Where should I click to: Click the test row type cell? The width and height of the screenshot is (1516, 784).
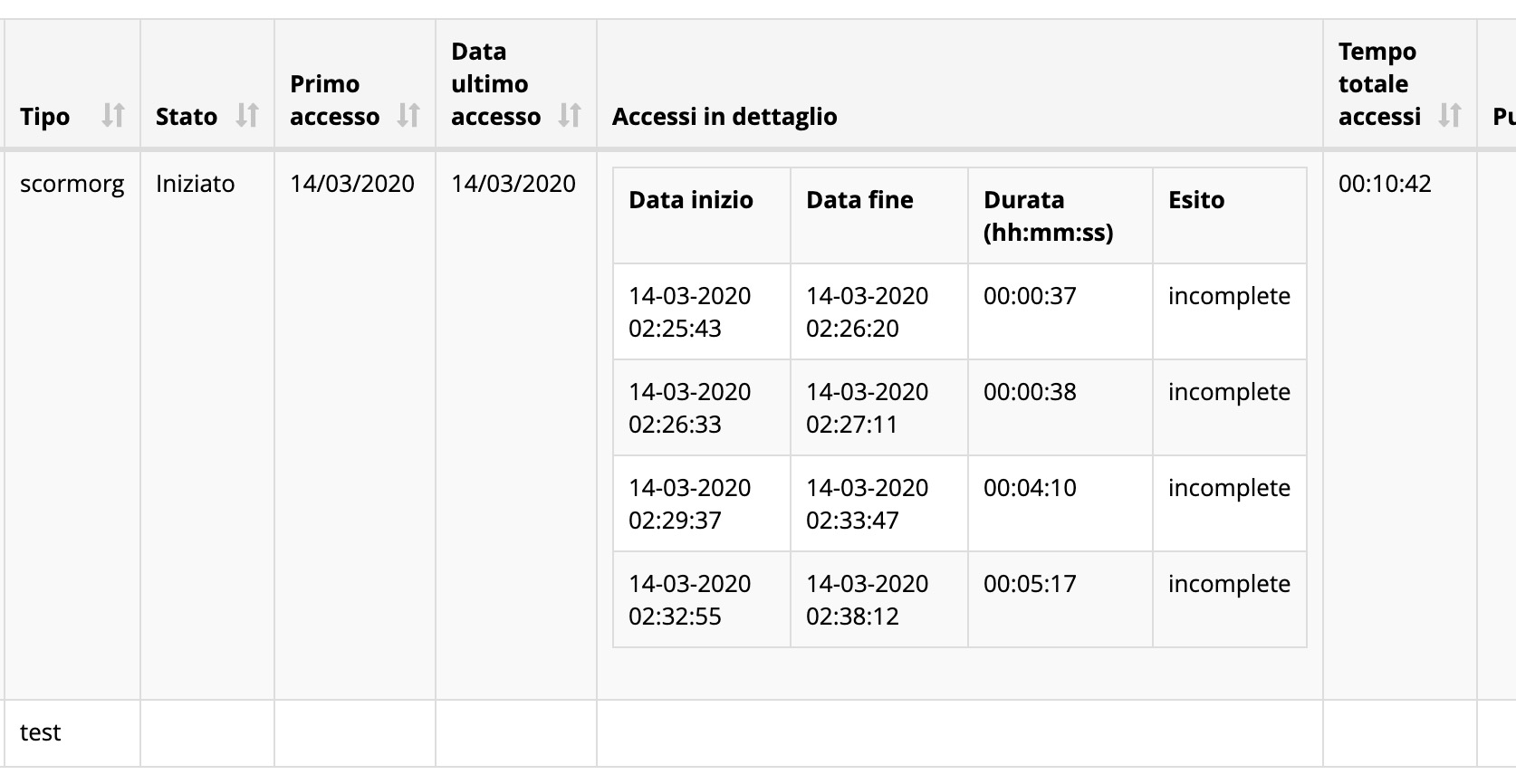(41, 732)
